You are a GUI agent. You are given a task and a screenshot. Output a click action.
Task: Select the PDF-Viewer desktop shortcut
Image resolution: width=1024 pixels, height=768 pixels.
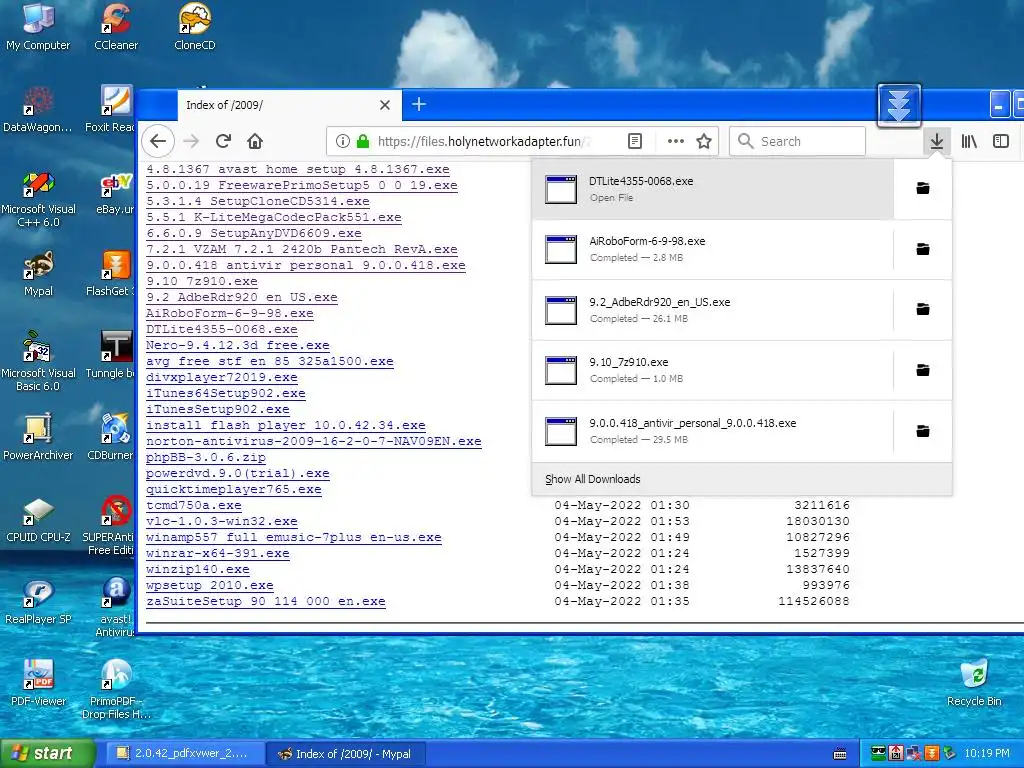coord(38,683)
